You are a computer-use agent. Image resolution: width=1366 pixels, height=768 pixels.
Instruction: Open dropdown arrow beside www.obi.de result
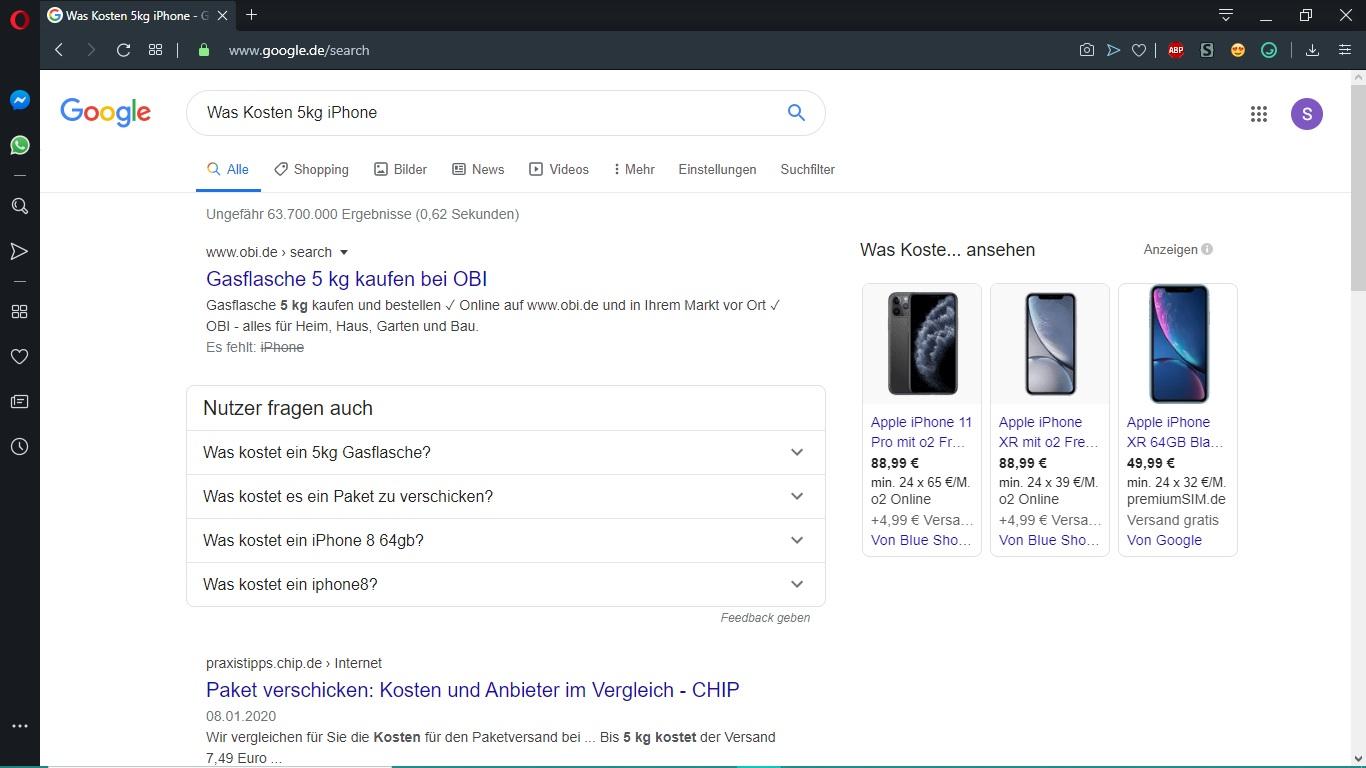point(343,252)
